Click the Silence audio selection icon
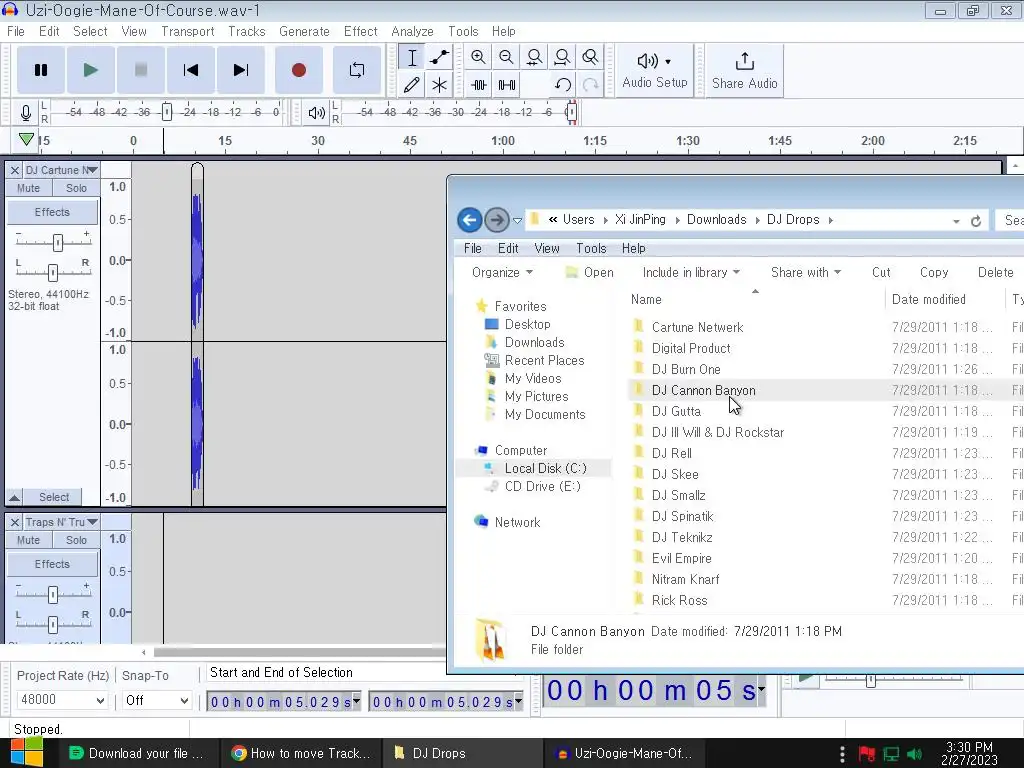 point(507,85)
